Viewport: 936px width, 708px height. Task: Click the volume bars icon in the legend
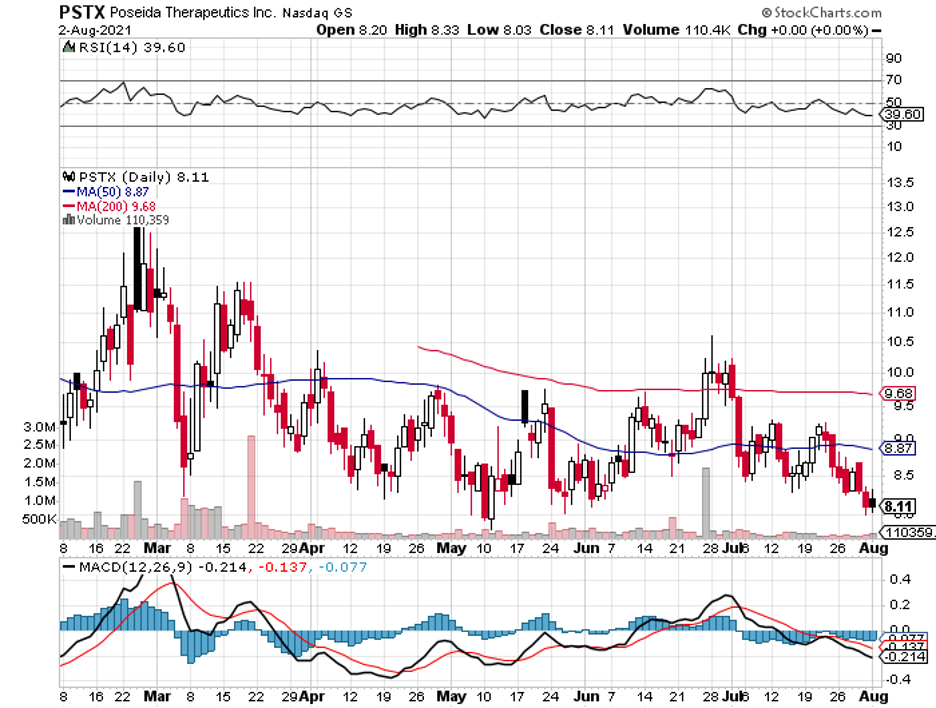pyautogui.click(x=67, y=218)
